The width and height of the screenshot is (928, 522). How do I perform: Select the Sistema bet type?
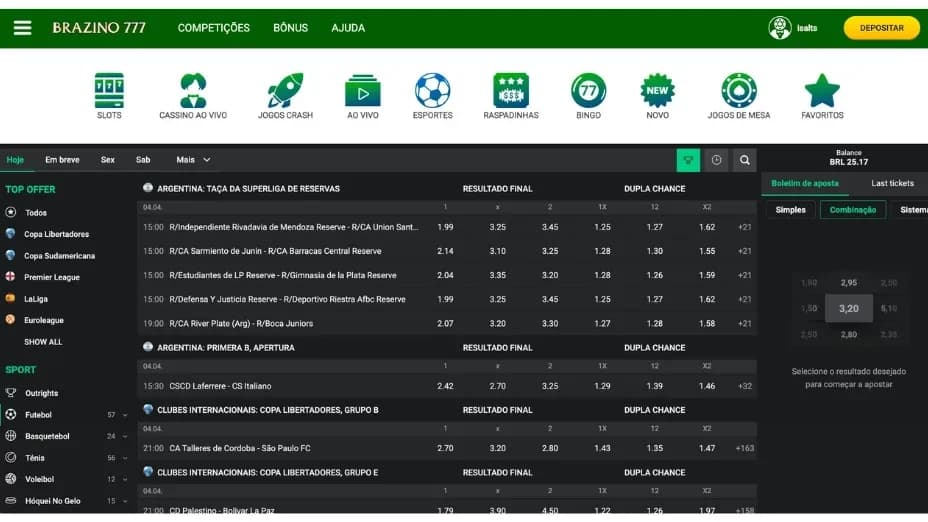[911, 210]
